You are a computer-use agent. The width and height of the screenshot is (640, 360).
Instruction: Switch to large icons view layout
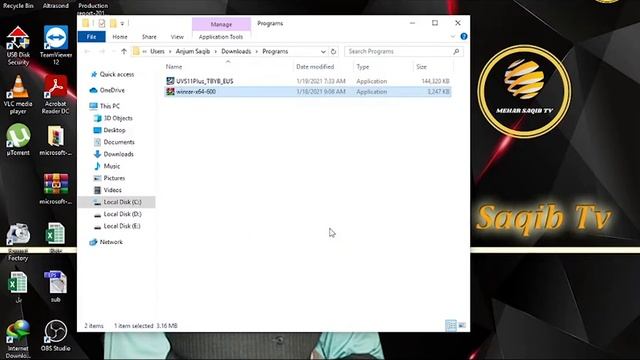[x=462, y=325]
